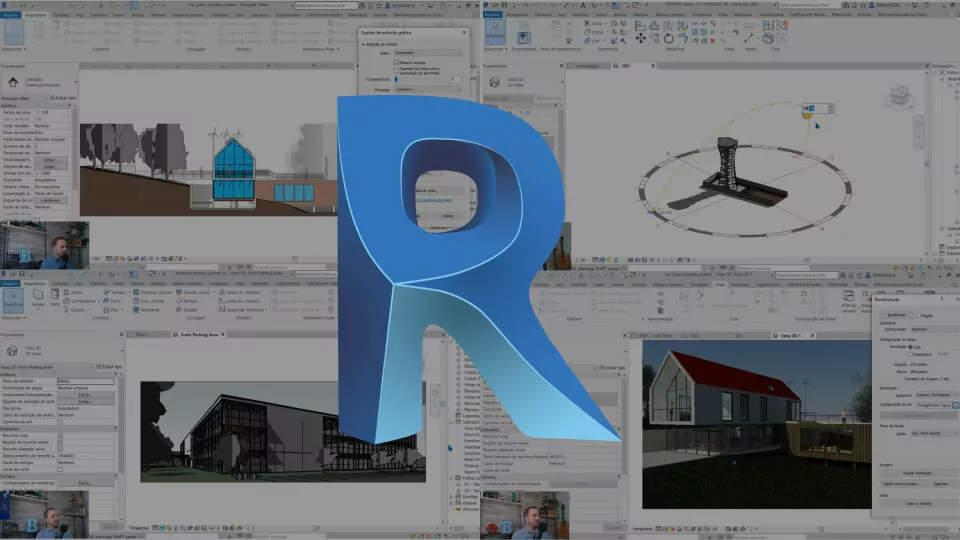Click the ViewCube in the sun-path view
This screenshot has height=540, width=960.
[x=899, y=96]
